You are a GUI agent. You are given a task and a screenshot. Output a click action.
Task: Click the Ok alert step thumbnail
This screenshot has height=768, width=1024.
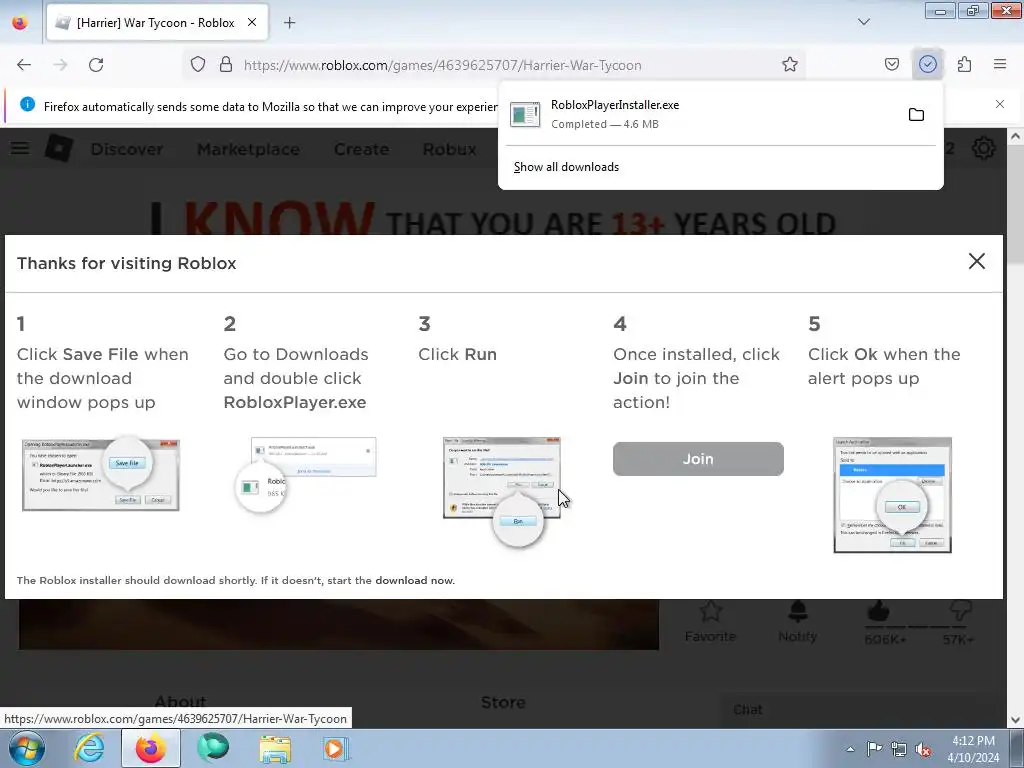(892, 495)
